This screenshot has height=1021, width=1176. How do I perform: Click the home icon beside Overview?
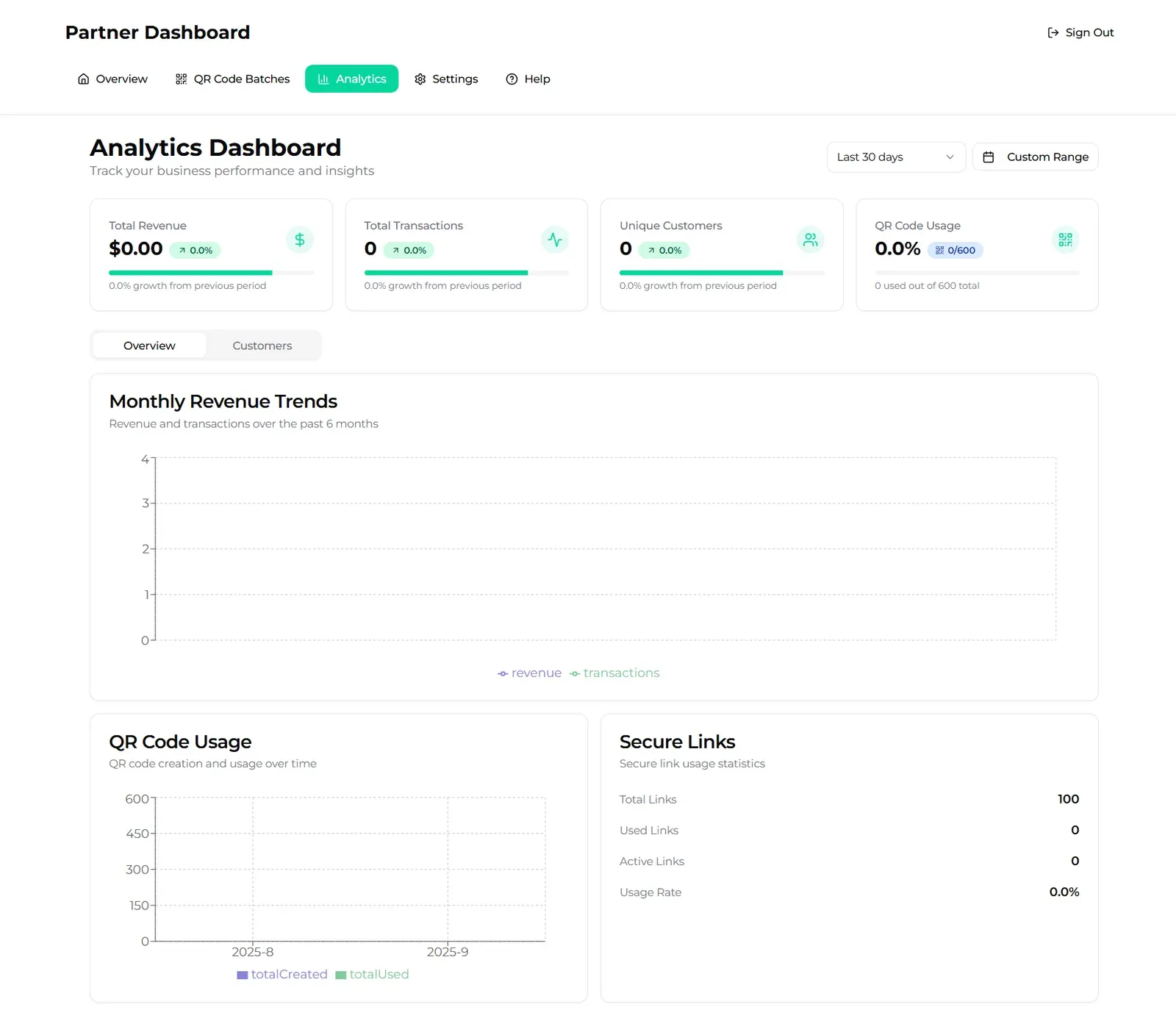click(x=84, y=79)
